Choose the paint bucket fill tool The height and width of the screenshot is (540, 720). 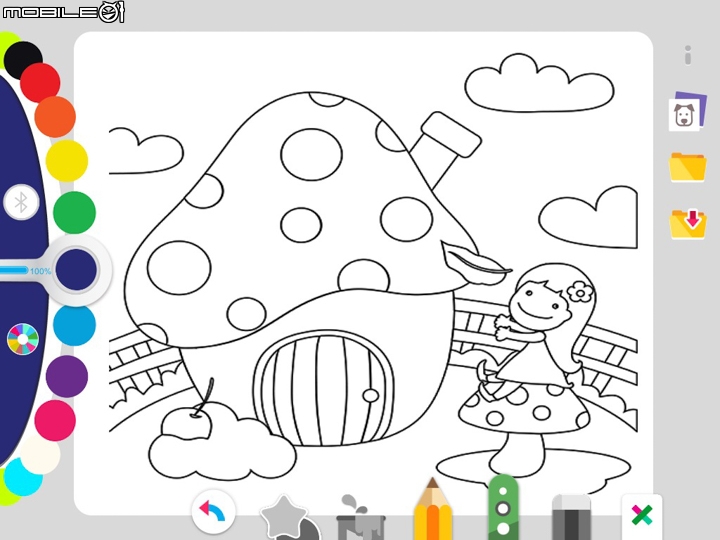[360, 518]
